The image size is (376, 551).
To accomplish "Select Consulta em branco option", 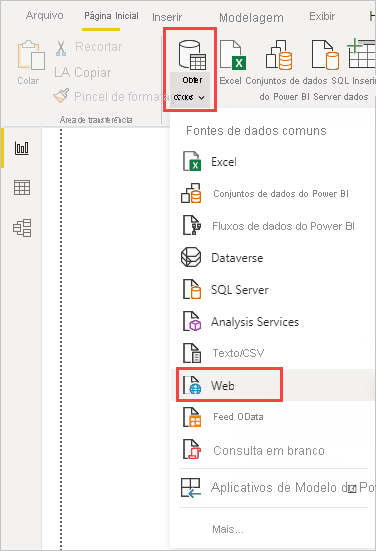I will pyautogui.click(x=273, y=450).
